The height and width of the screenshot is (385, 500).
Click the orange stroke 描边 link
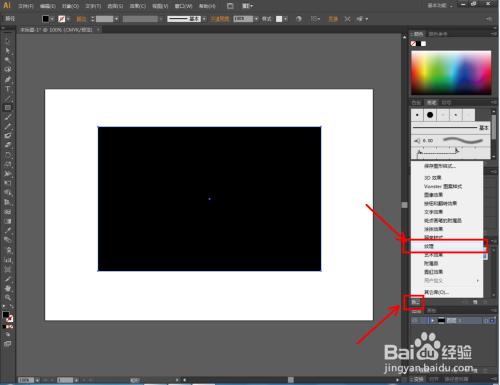81,19
